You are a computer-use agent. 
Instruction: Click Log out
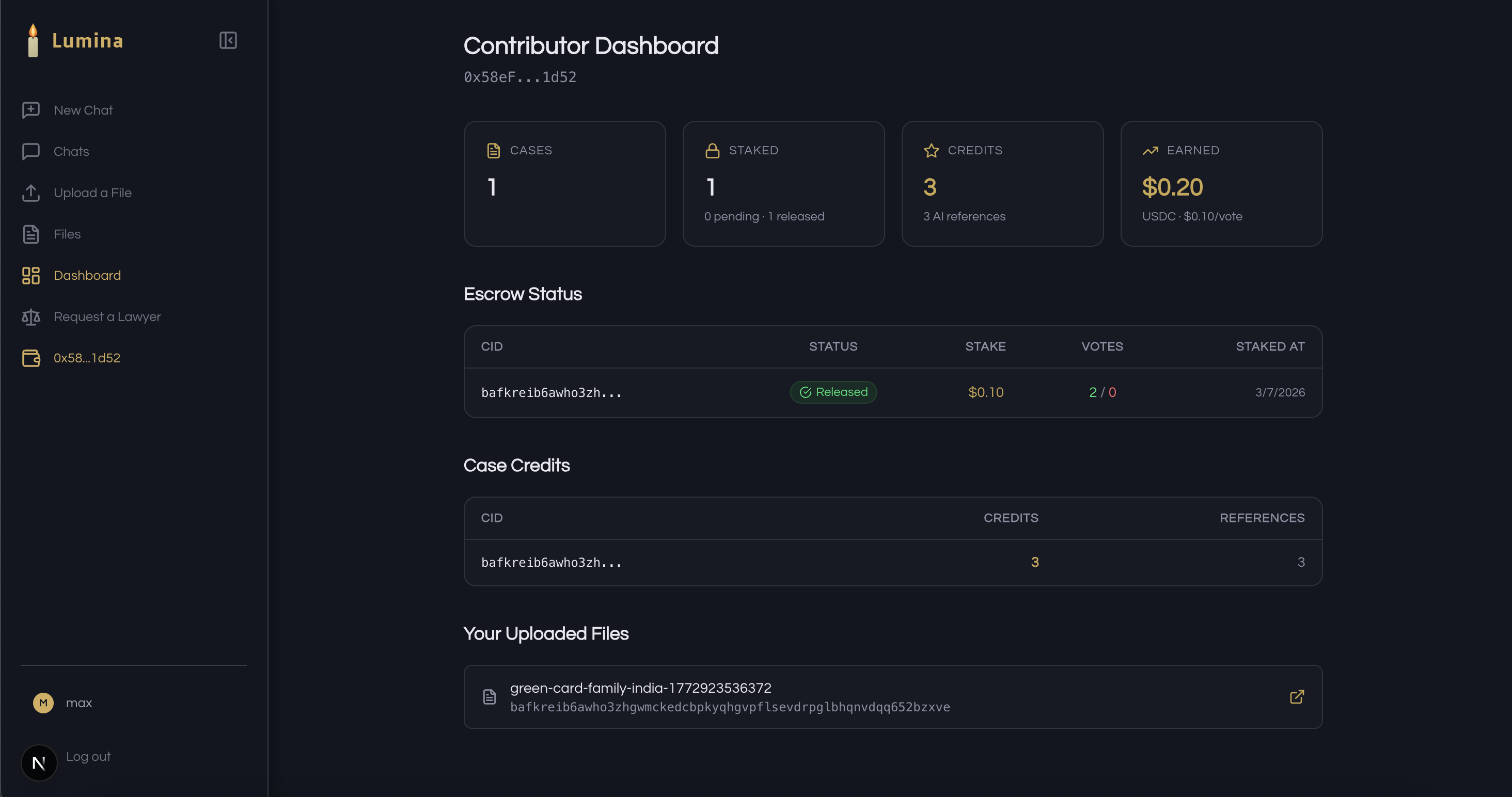pyautogui.click(x=88, y=757)
